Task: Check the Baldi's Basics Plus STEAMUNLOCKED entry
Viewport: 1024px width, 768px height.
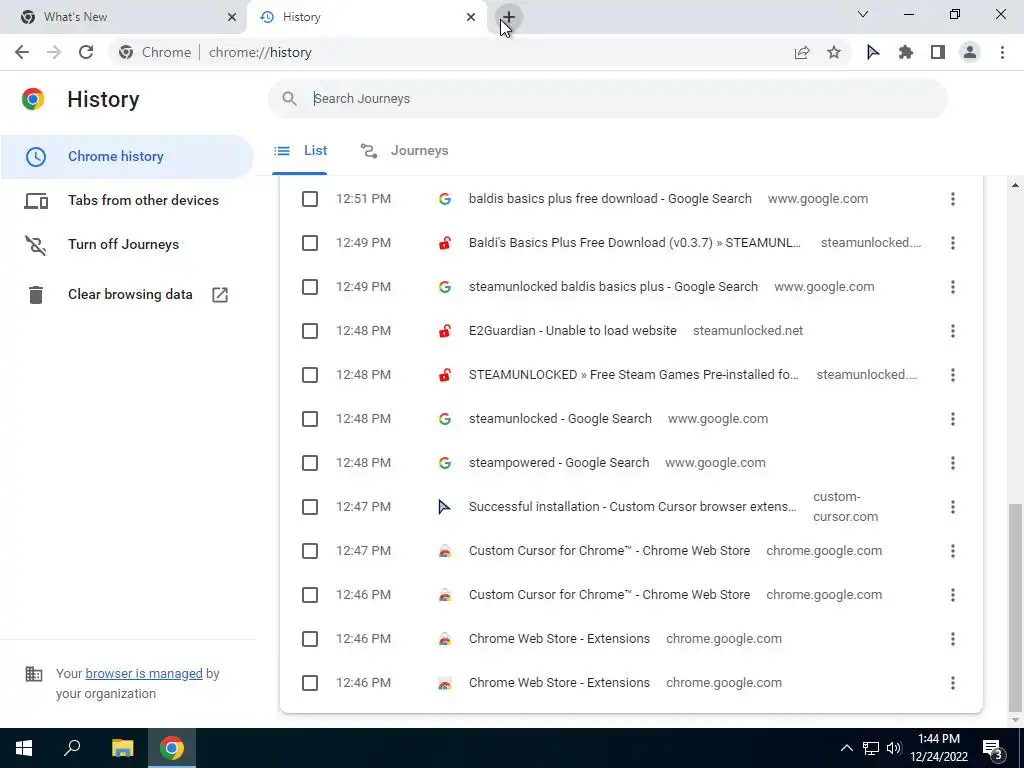Action: tap(310, 243)
